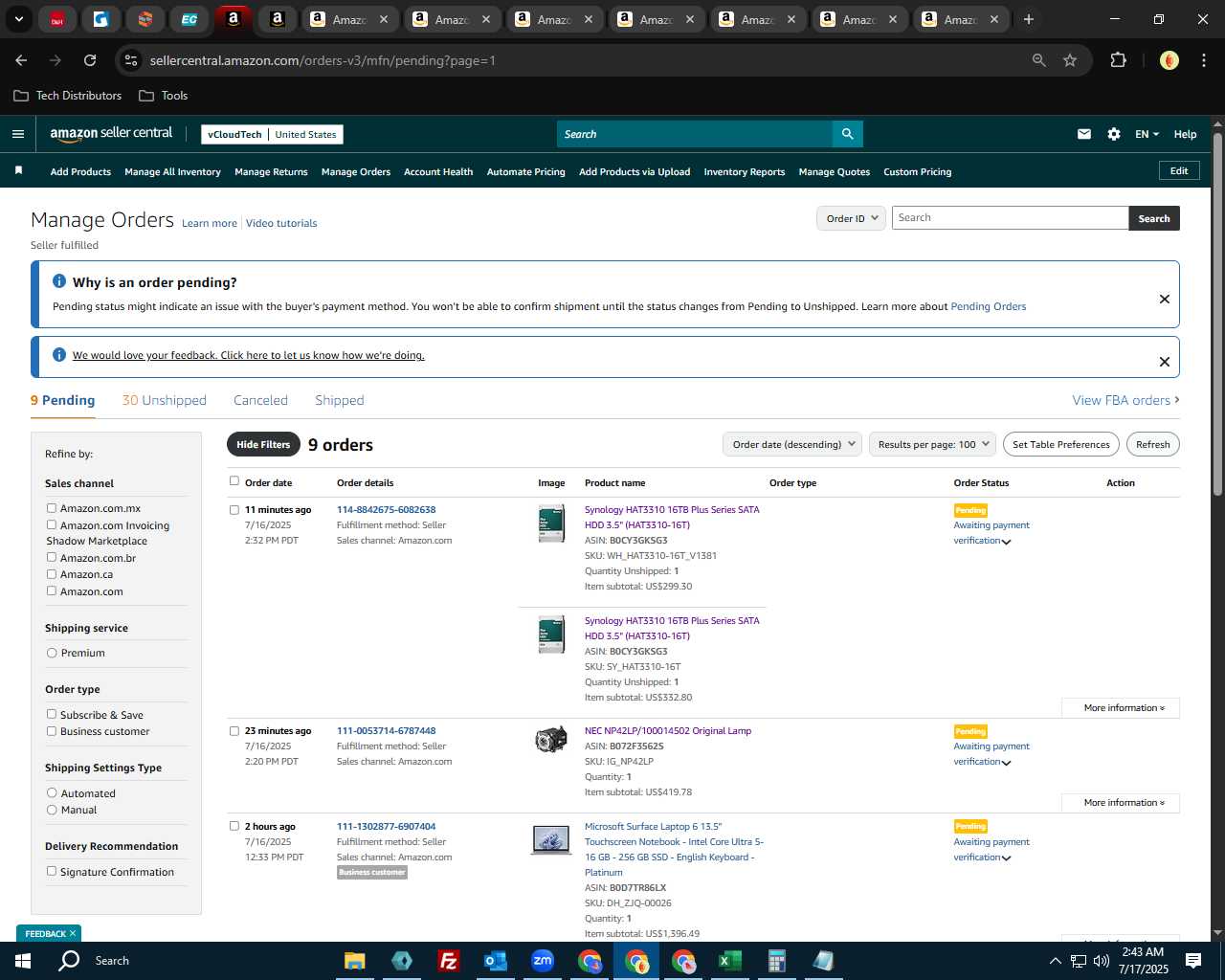
Task: Click the bookmark icon left of Add Products
Action: (x=18, y=170)
